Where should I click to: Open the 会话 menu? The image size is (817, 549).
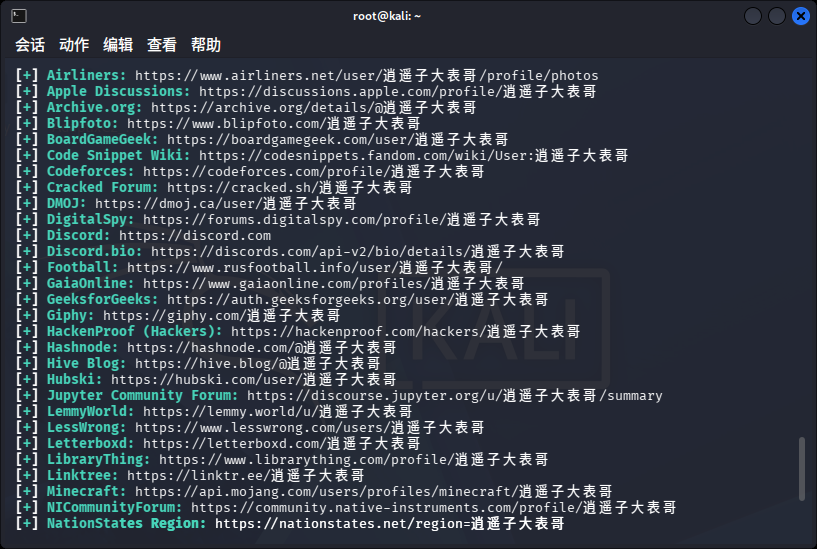(30, 45)
